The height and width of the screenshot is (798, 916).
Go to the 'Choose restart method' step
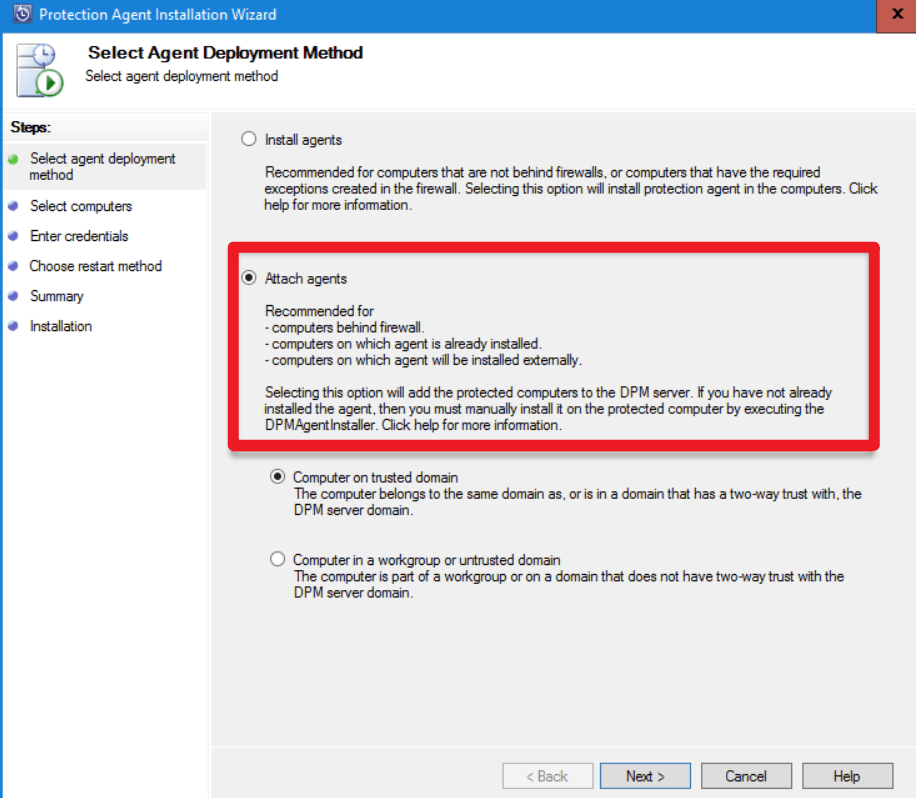[95, 266]
